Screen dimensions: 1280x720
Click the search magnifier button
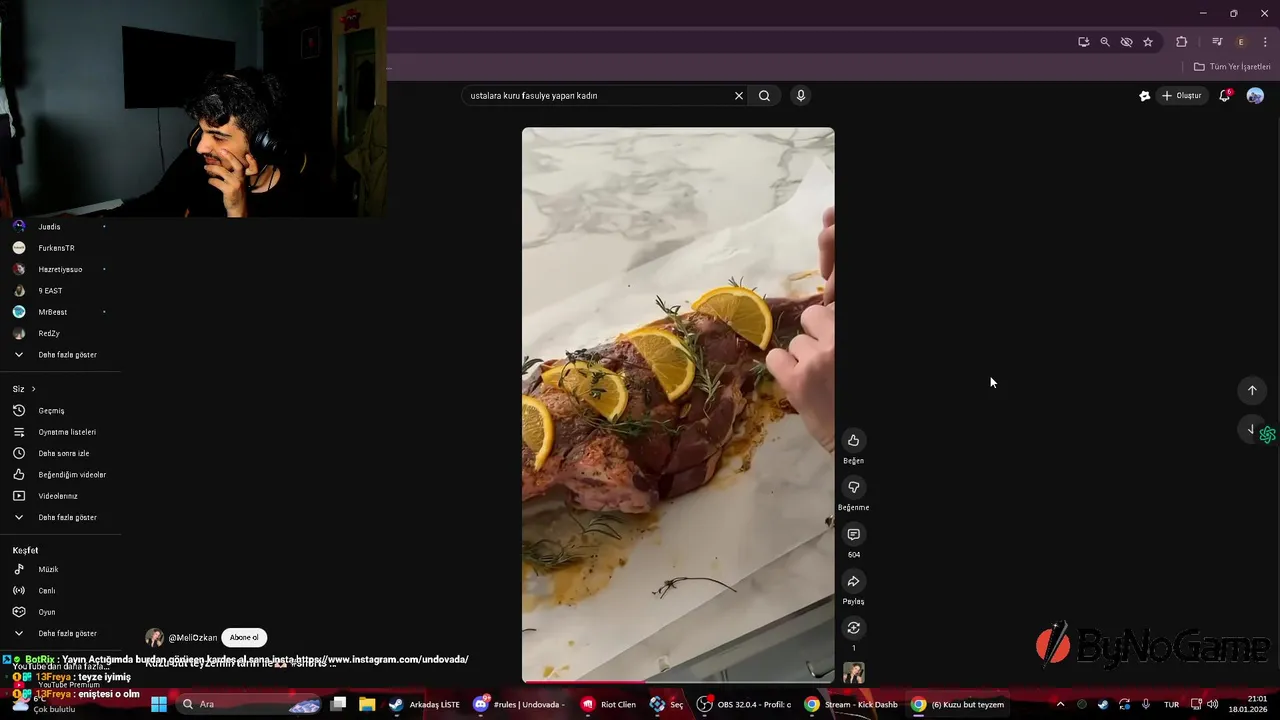click(764, 96)
